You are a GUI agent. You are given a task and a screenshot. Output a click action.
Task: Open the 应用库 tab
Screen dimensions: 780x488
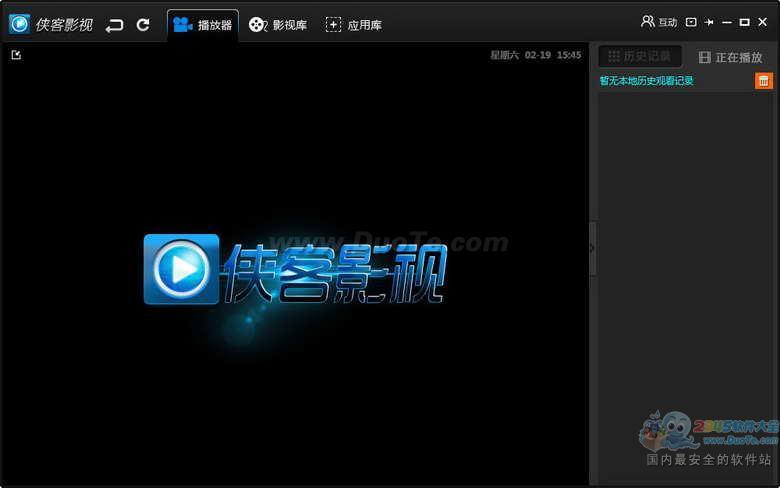(354, 25)
